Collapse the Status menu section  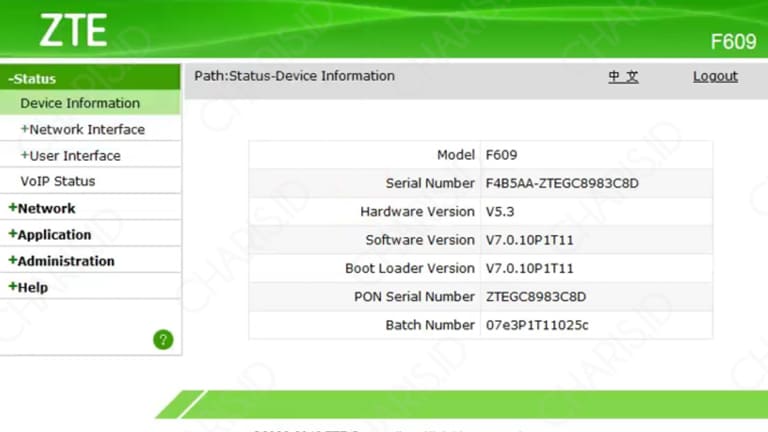pyautogui.click(x=32, y=78)
